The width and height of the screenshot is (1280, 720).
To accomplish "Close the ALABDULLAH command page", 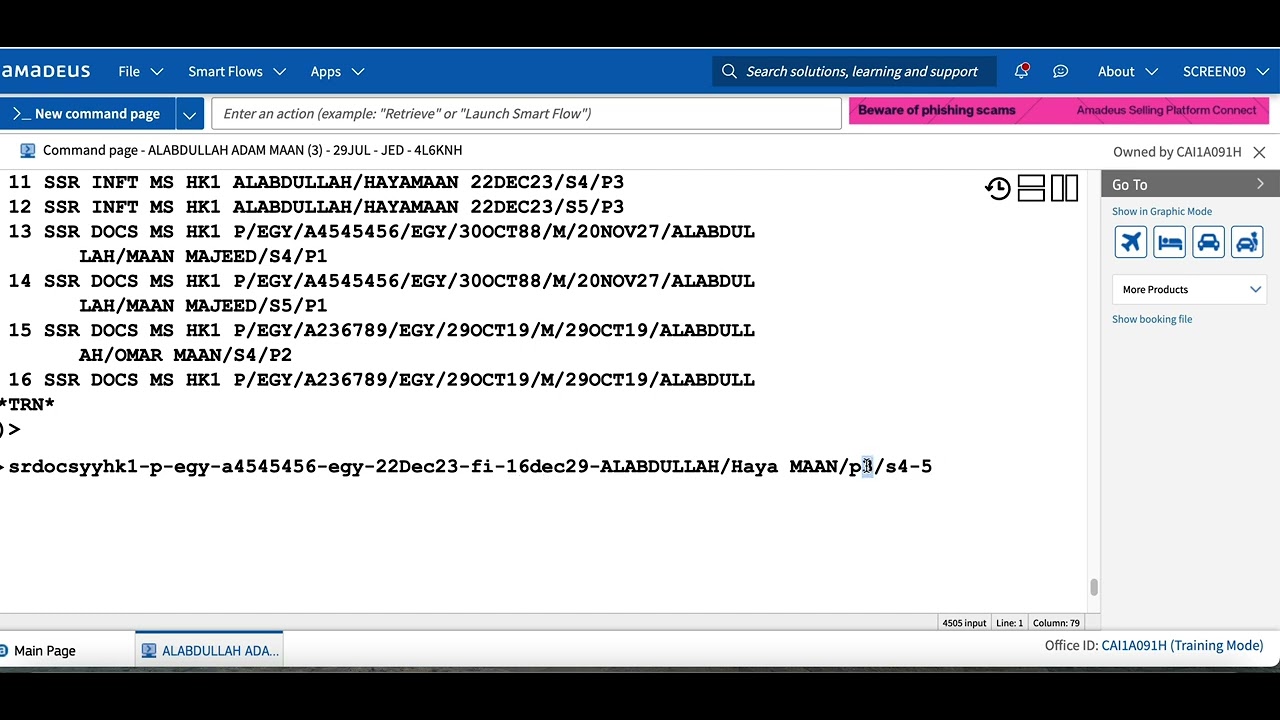I will (x=1259, y=152).
